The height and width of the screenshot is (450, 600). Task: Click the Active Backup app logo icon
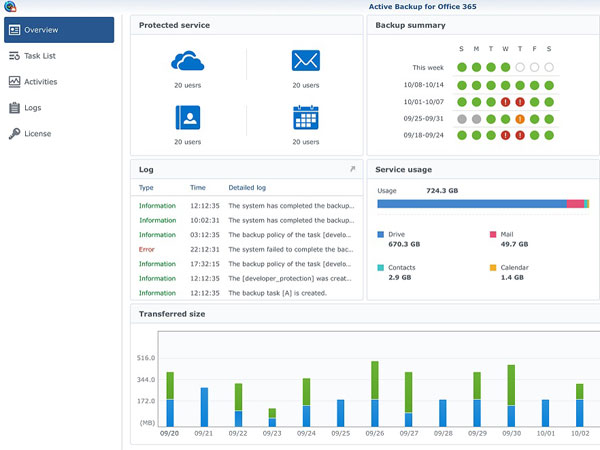(x=10, y=6)
